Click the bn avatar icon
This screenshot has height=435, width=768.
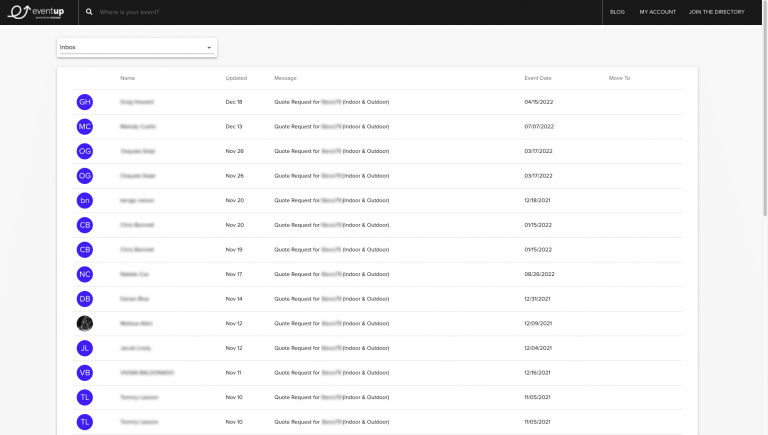click(x=85, y=200)
